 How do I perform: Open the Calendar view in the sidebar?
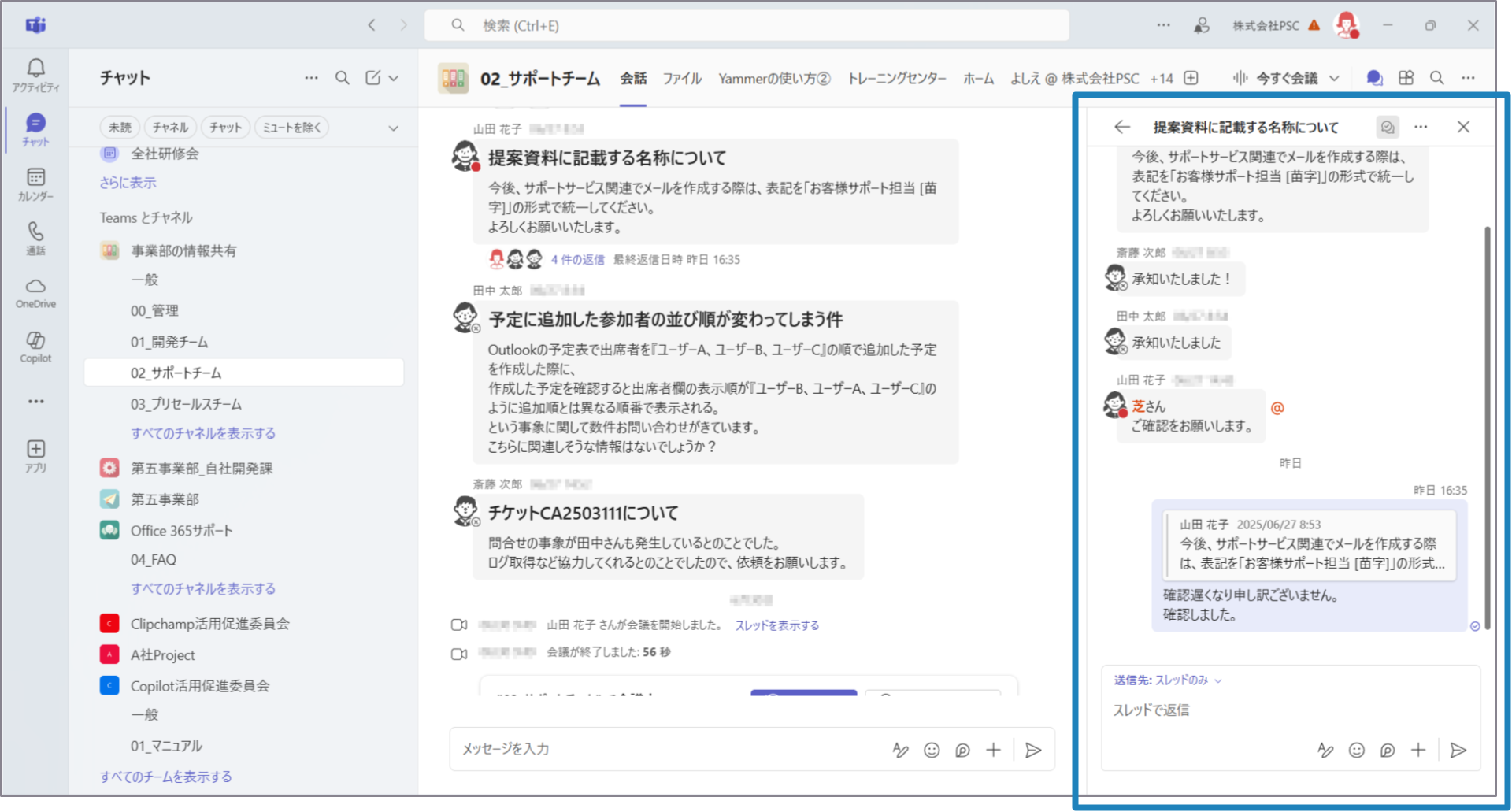tap(35, 184)
